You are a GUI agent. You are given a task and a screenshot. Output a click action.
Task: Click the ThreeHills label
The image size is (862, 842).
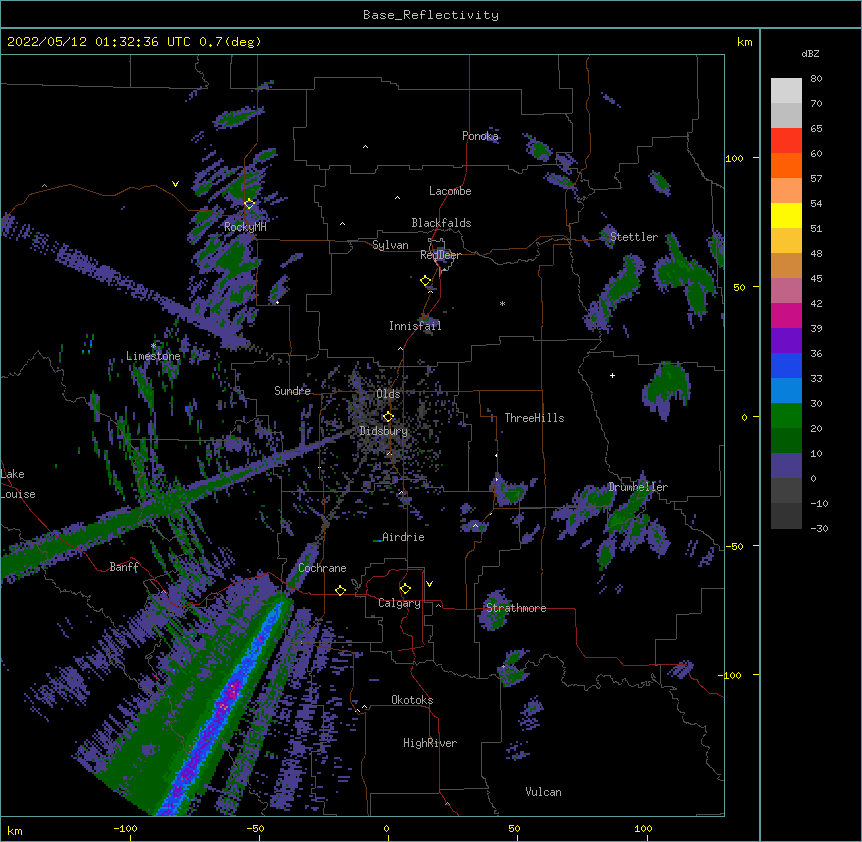click(534, 418)
